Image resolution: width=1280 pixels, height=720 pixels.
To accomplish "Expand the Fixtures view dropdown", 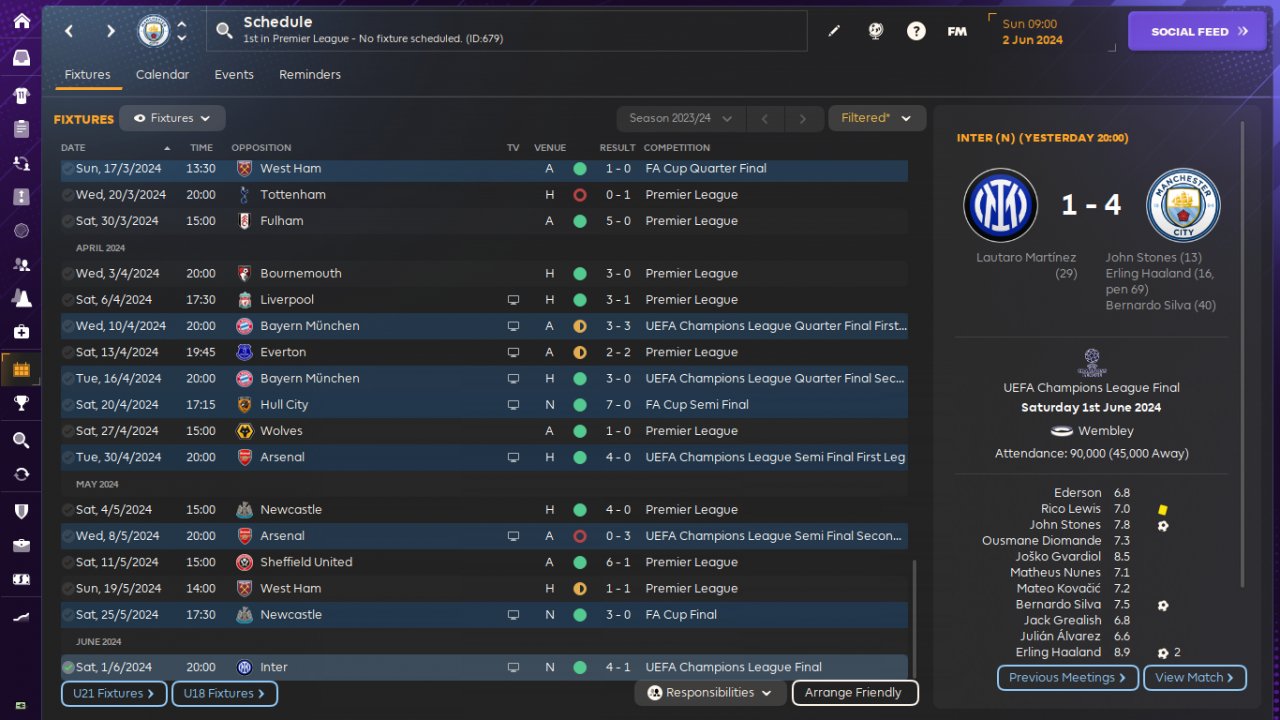I will (172, 118).
